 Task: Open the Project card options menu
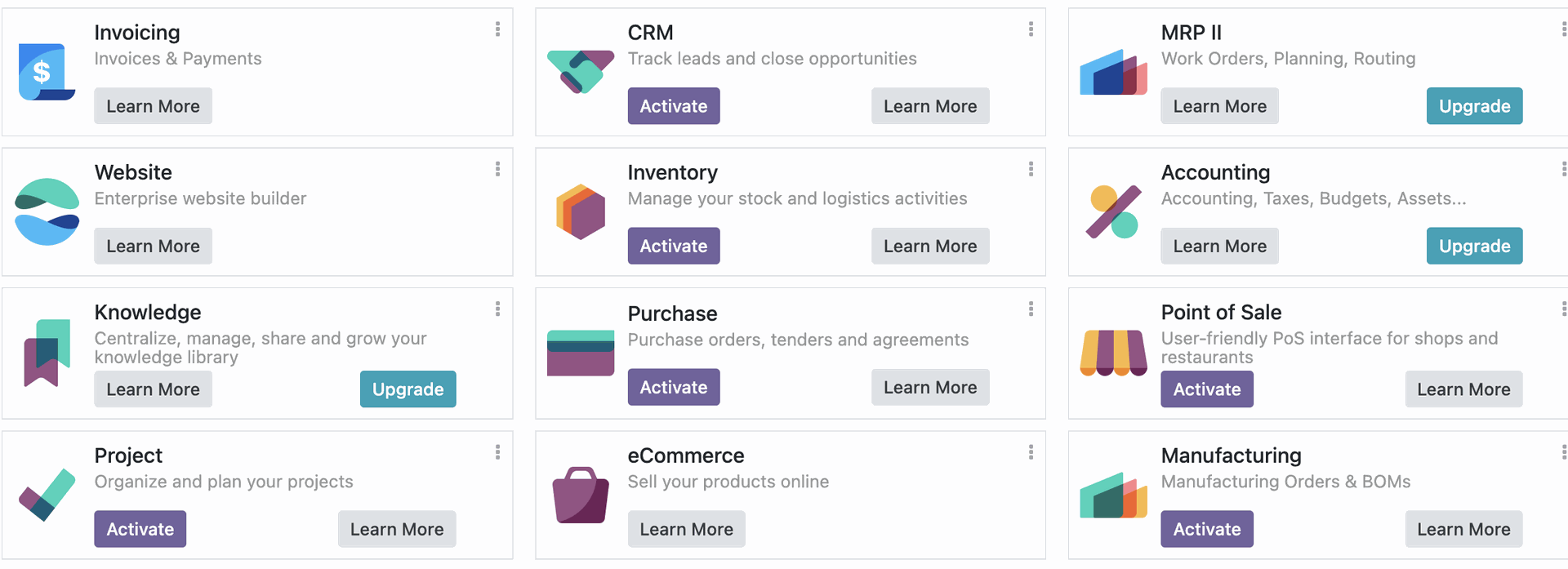click(497, 453)
